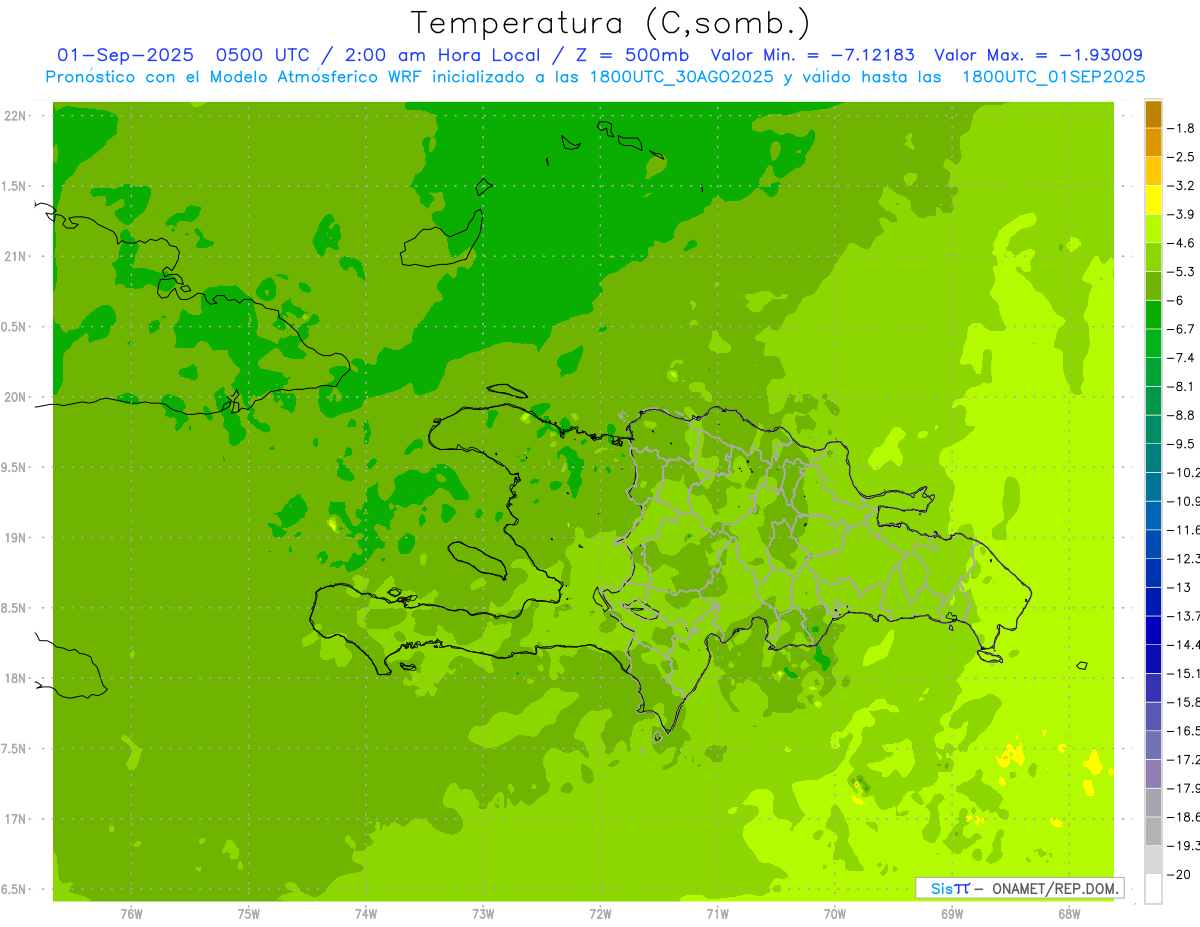This screenshot has width=1200, height=927.
Task: Click the '72W' longitude label
Action: [x=600, y=914]
